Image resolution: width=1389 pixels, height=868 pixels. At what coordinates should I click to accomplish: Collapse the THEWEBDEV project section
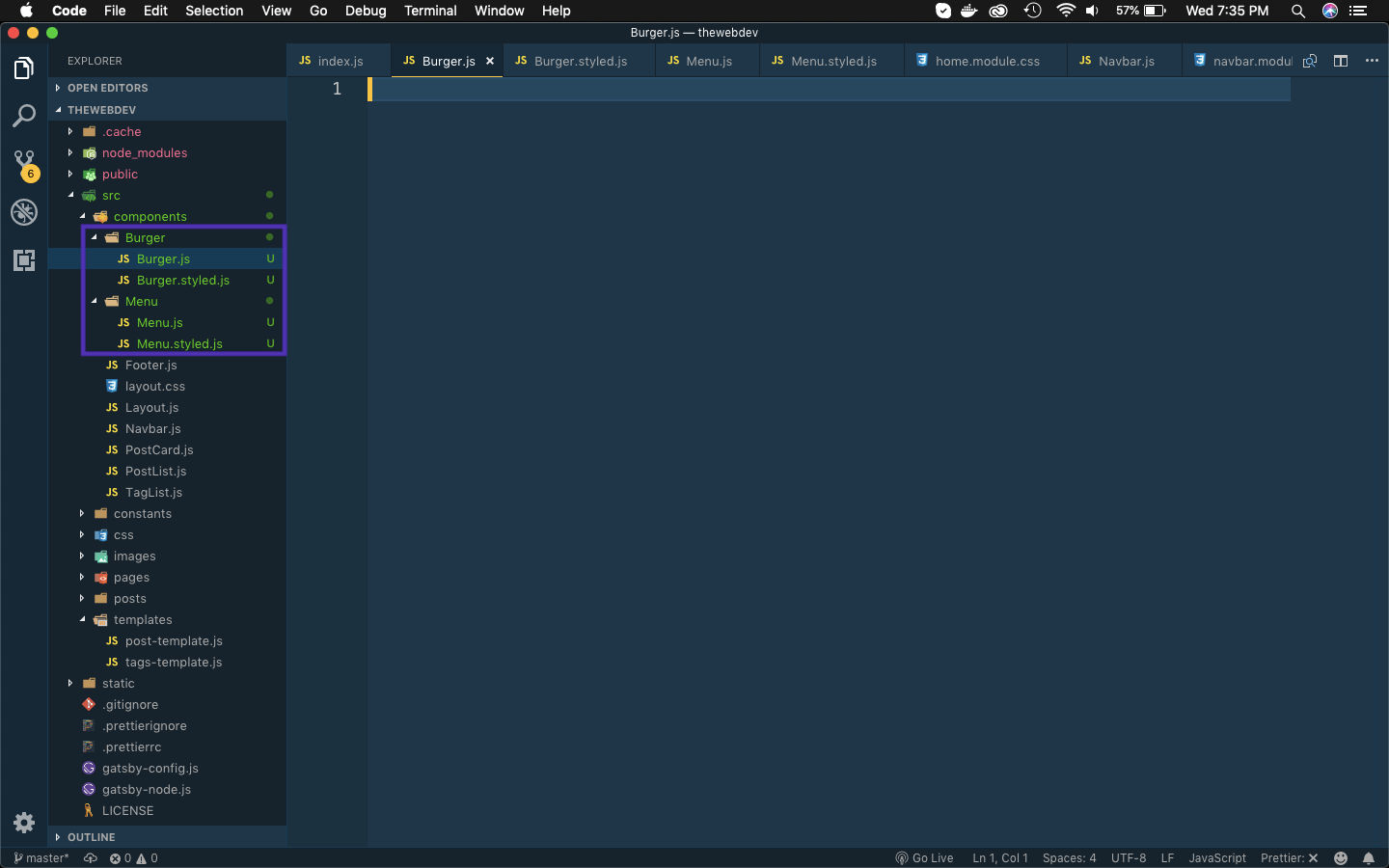[167, 110]
